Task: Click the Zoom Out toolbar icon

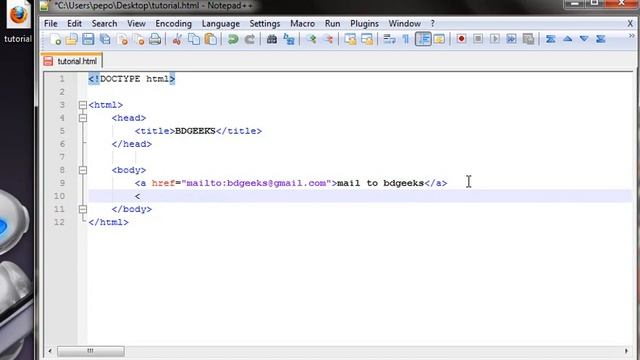Action: (328, 39)
